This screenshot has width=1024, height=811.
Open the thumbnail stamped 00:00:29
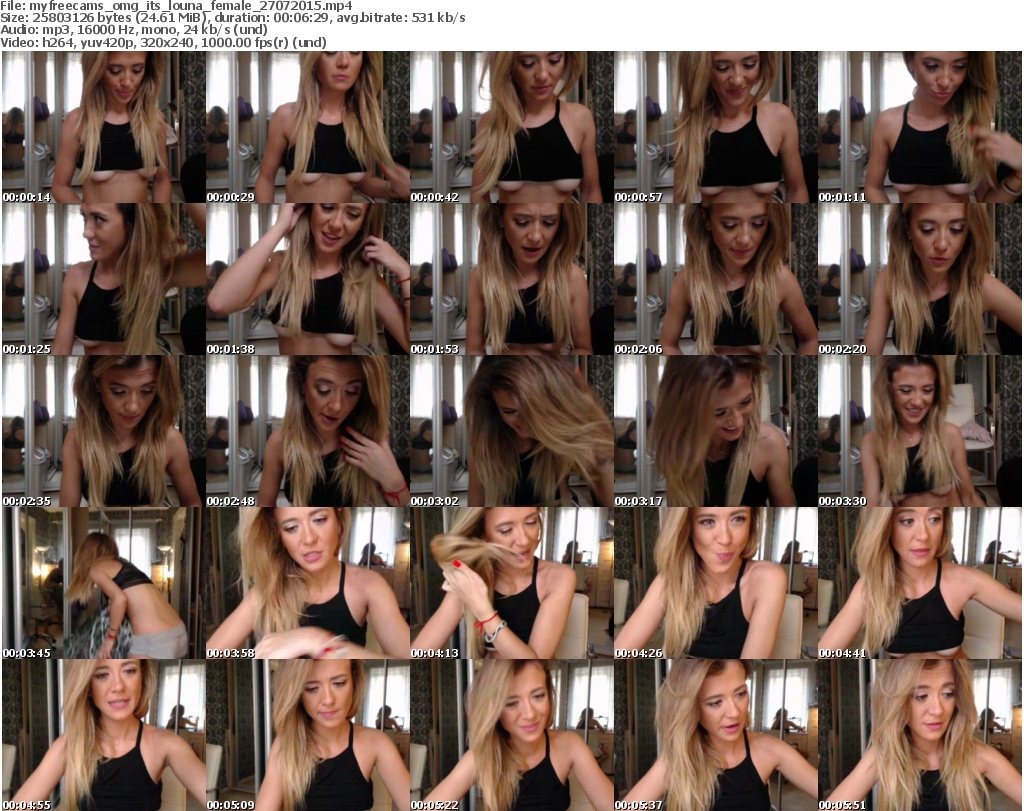tap(308, 127)
